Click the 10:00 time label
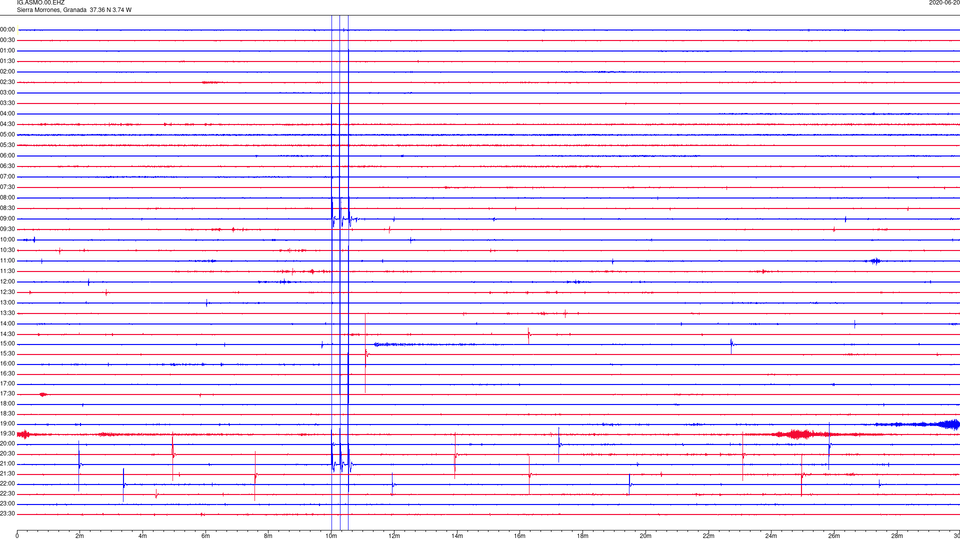960x540 pixels. 8,239
